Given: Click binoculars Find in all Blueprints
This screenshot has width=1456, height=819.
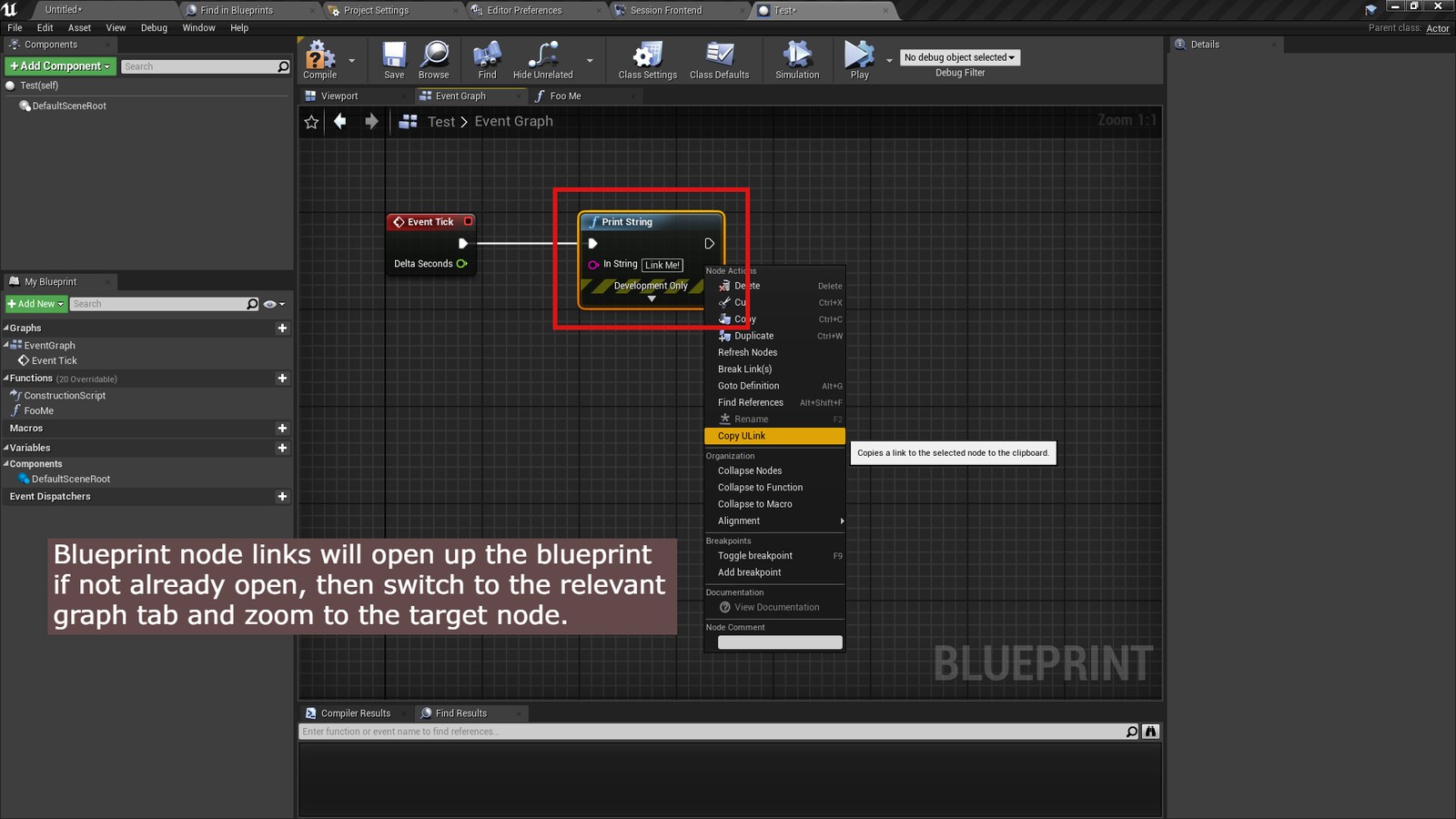Looking at the screenshot, I should (1151, 732).
